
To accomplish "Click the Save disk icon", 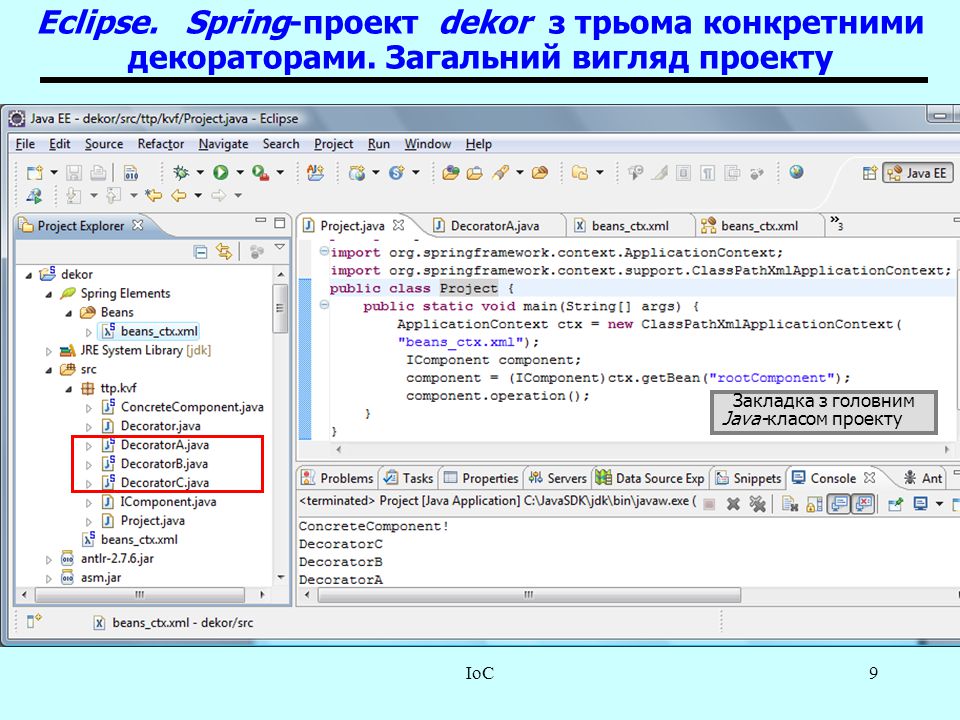I will point(74,173).
